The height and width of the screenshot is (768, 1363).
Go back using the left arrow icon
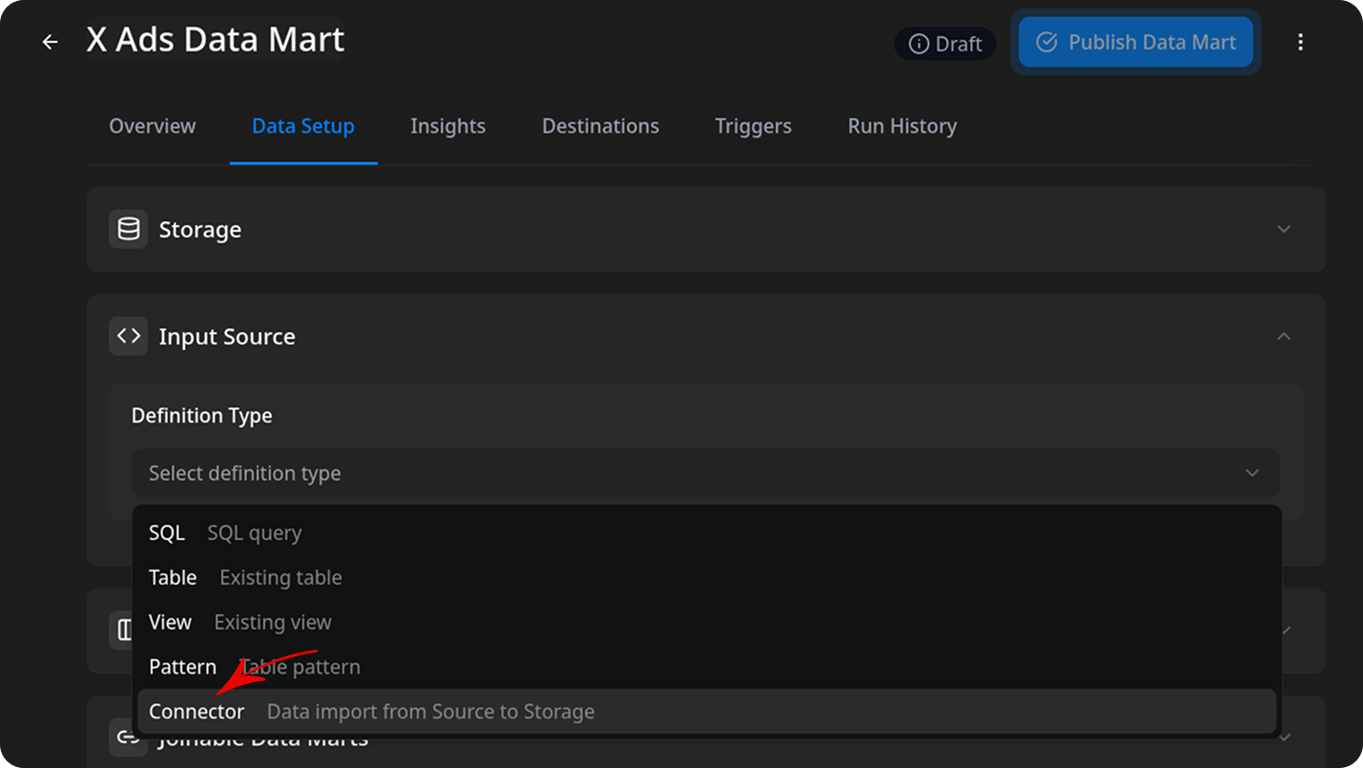(x=50, y=42)
